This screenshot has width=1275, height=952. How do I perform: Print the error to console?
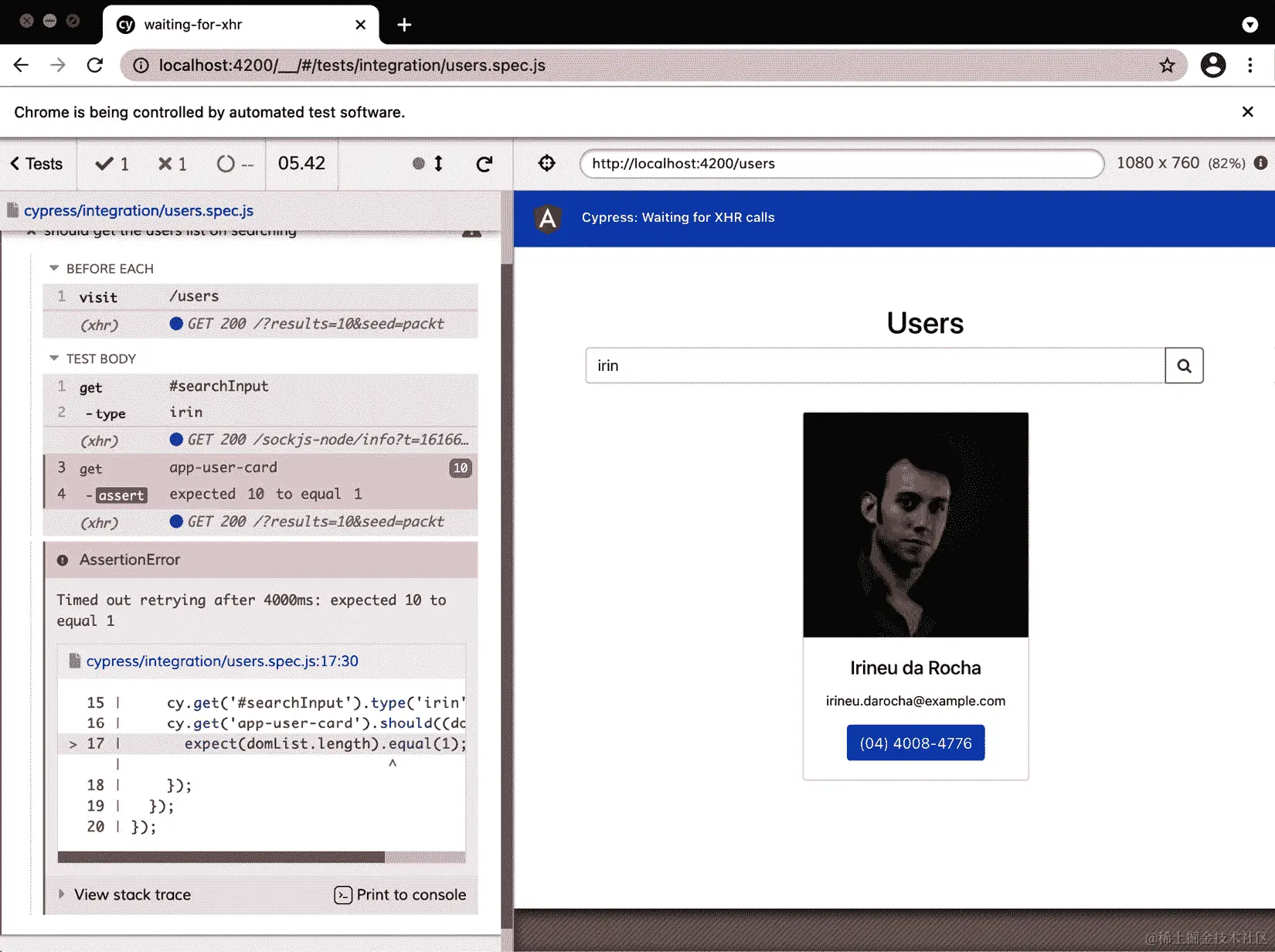coord(400,895)
